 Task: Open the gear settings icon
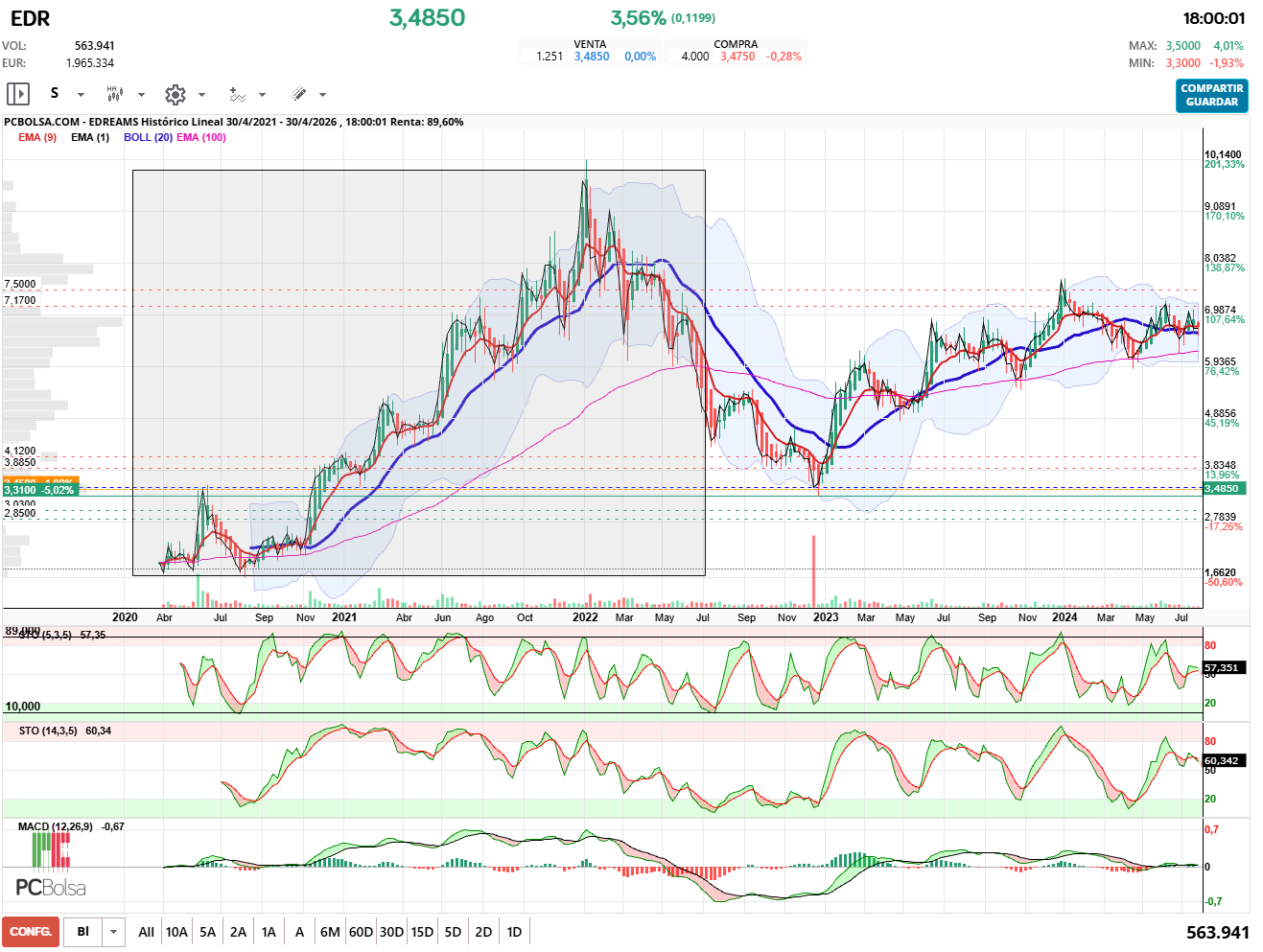[x=175, y=94]
